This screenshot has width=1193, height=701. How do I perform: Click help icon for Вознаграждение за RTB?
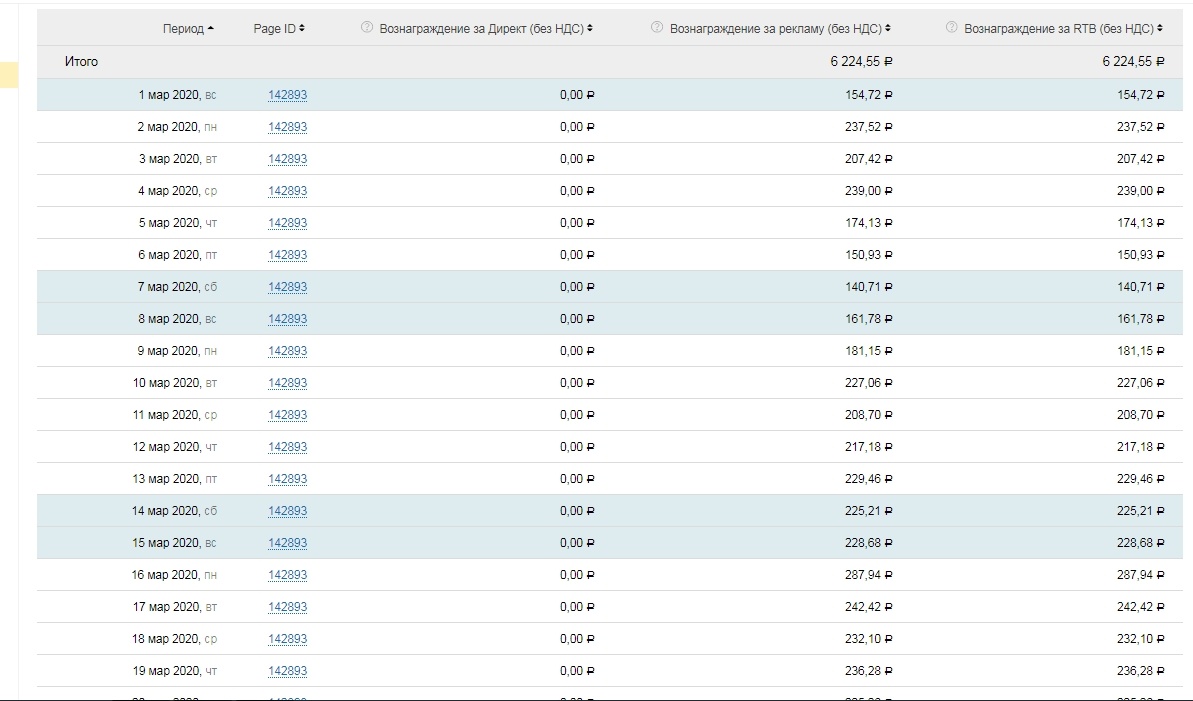click(951, 27)
